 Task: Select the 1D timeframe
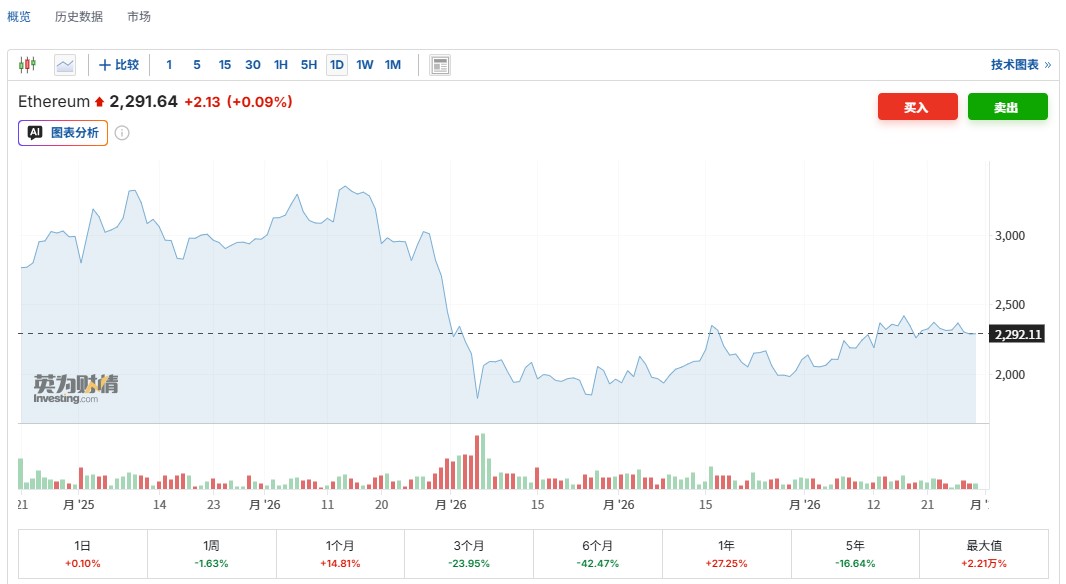[337, 65]
